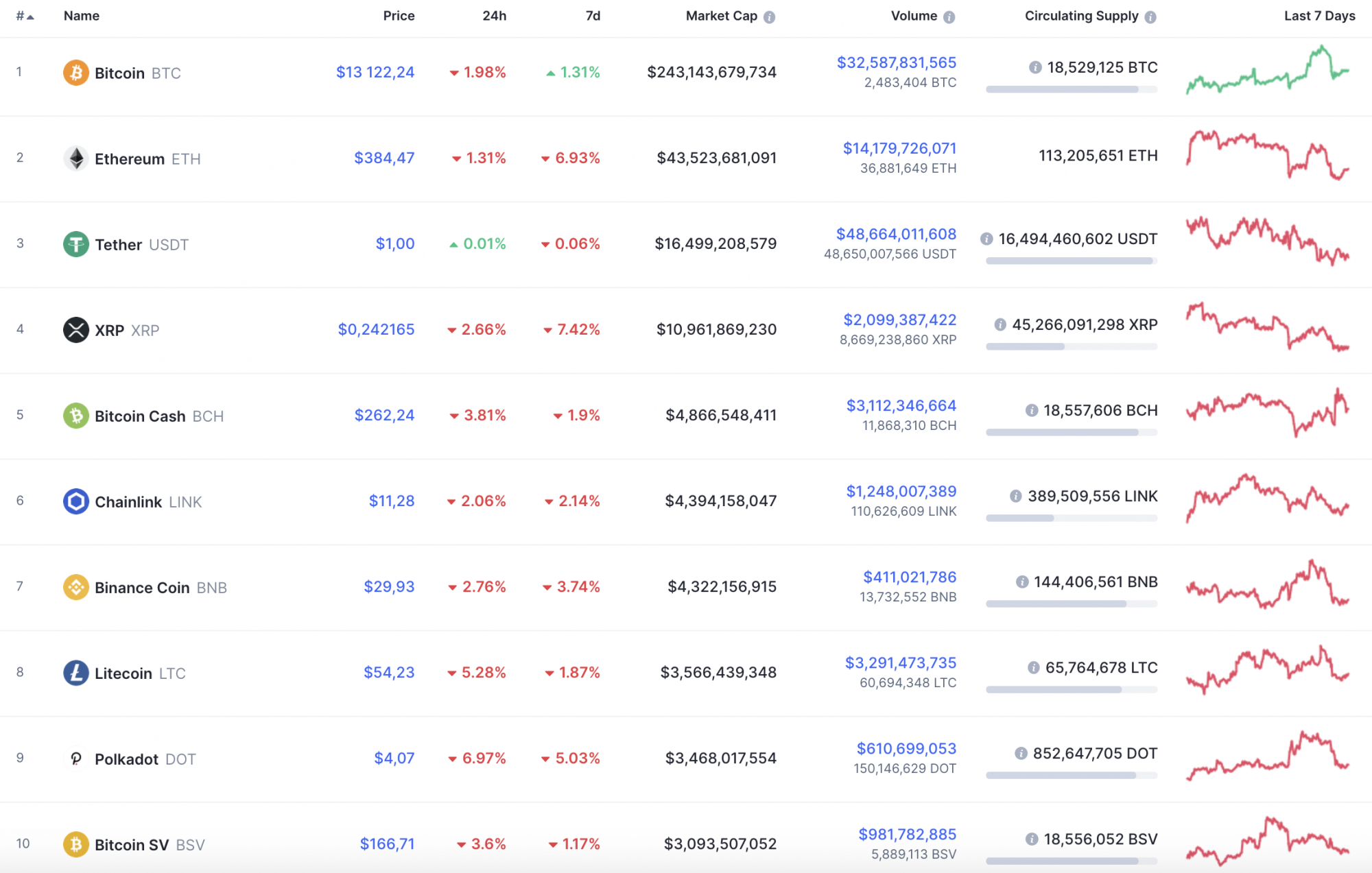The height and width of the screenshot is (873, 1372).
Task: Click Bitcoin SV volume $981,782,885
Action: [908, 834]
